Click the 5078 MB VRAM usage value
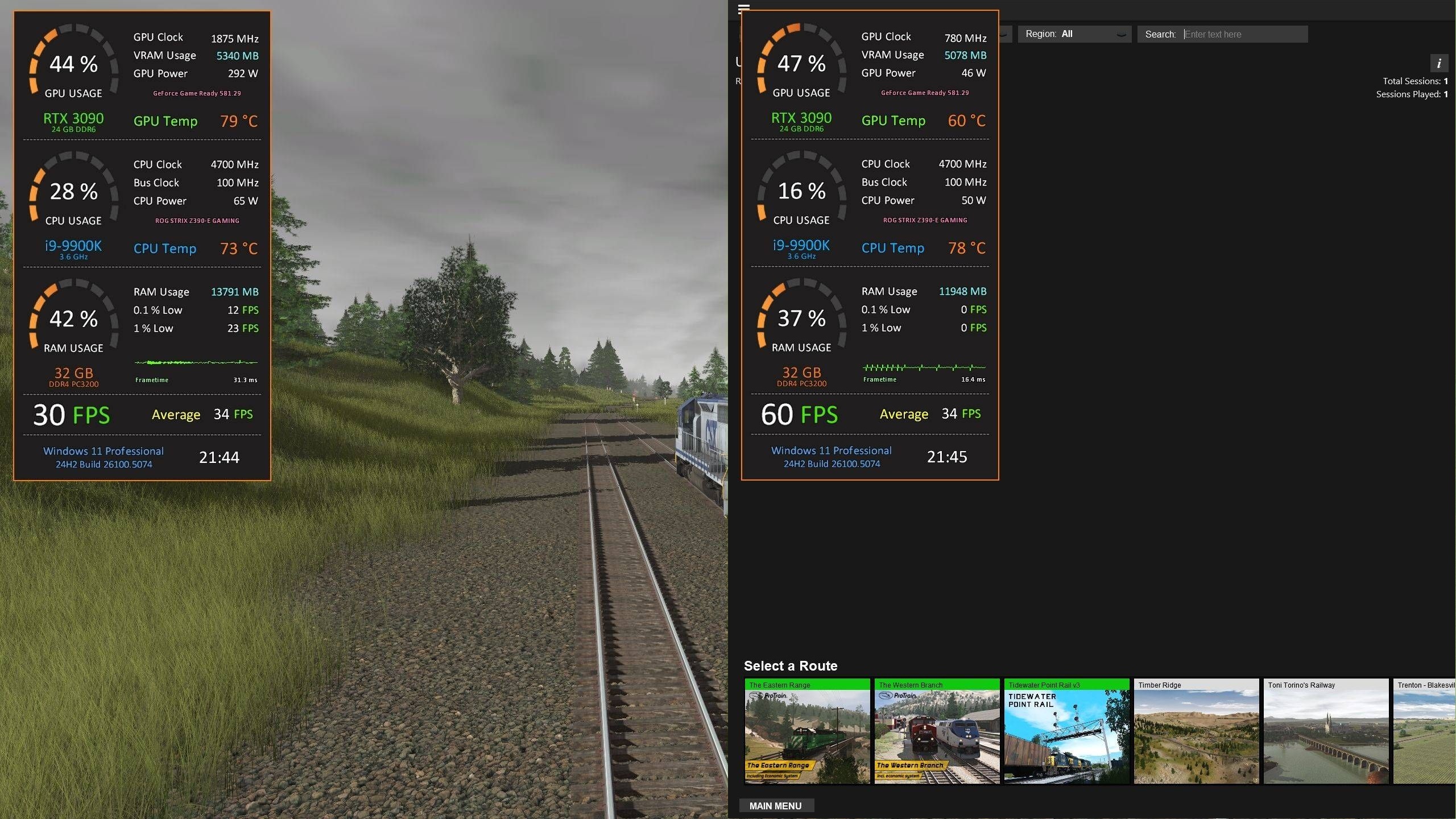Screen dimensions: 1456x819 pos(965,55)
